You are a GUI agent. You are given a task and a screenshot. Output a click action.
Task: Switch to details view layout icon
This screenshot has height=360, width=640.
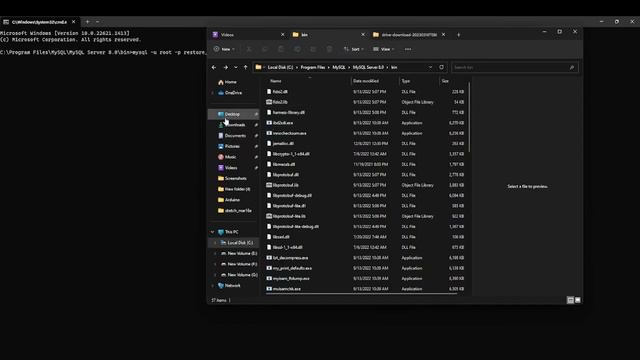pos(570,300)
